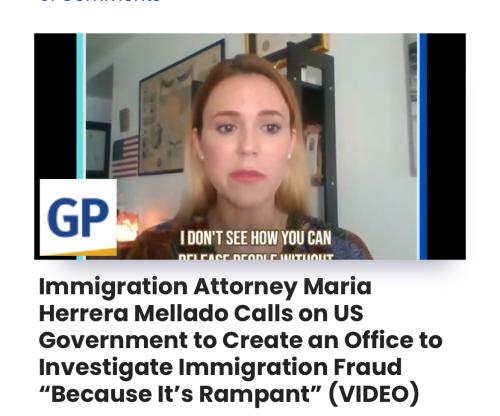Click the cropped Comments text at top
500x416 pixels.
(x=100, y=1)
